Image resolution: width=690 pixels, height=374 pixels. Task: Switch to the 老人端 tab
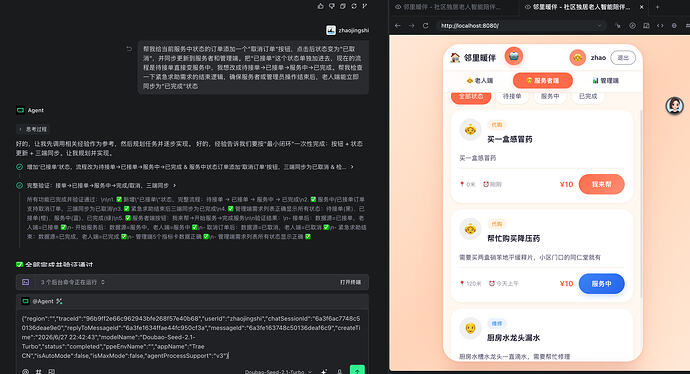tap(480, 81)
